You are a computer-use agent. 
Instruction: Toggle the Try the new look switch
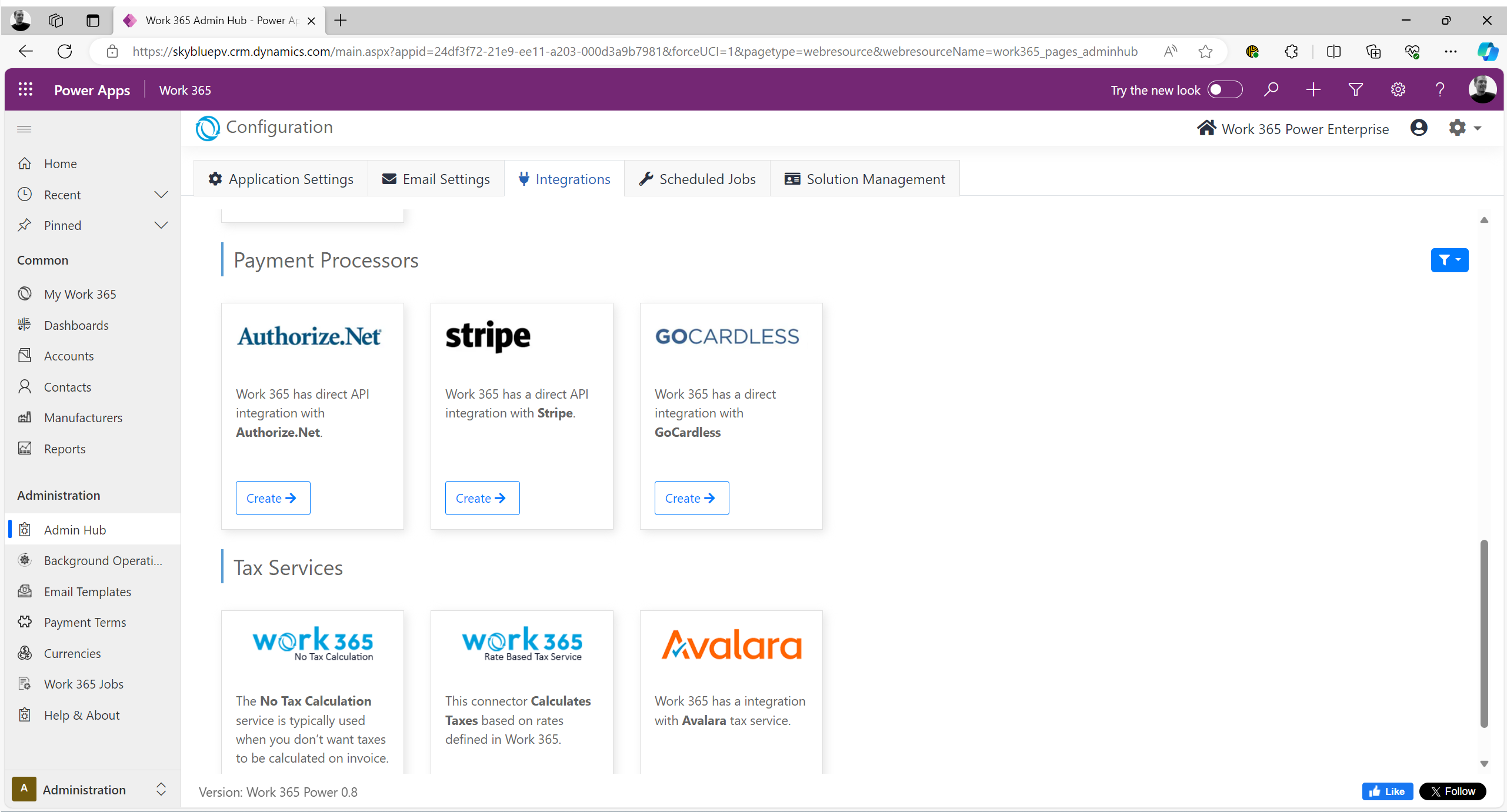tap(1225, 89)
